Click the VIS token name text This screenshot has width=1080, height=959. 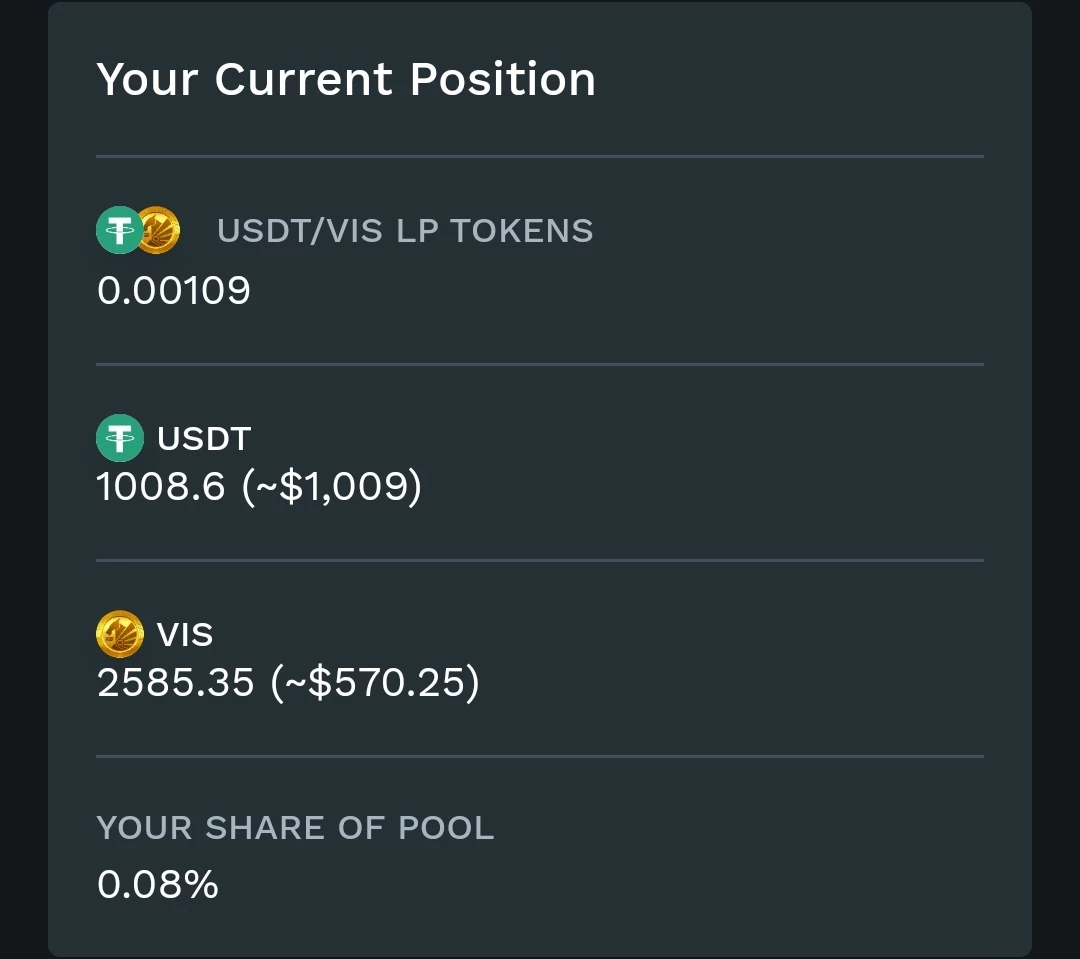click(x=185, y=634)
